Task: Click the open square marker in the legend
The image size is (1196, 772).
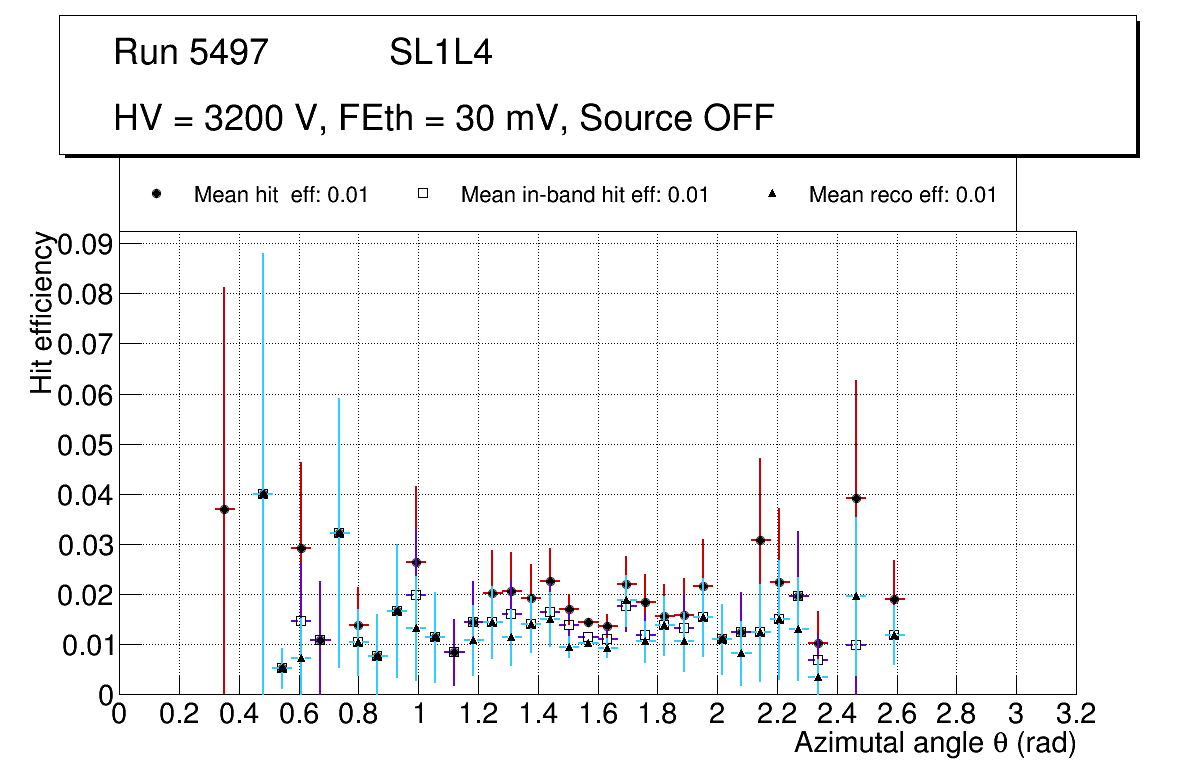Action: pyautogui.click(x=423, y=195)
